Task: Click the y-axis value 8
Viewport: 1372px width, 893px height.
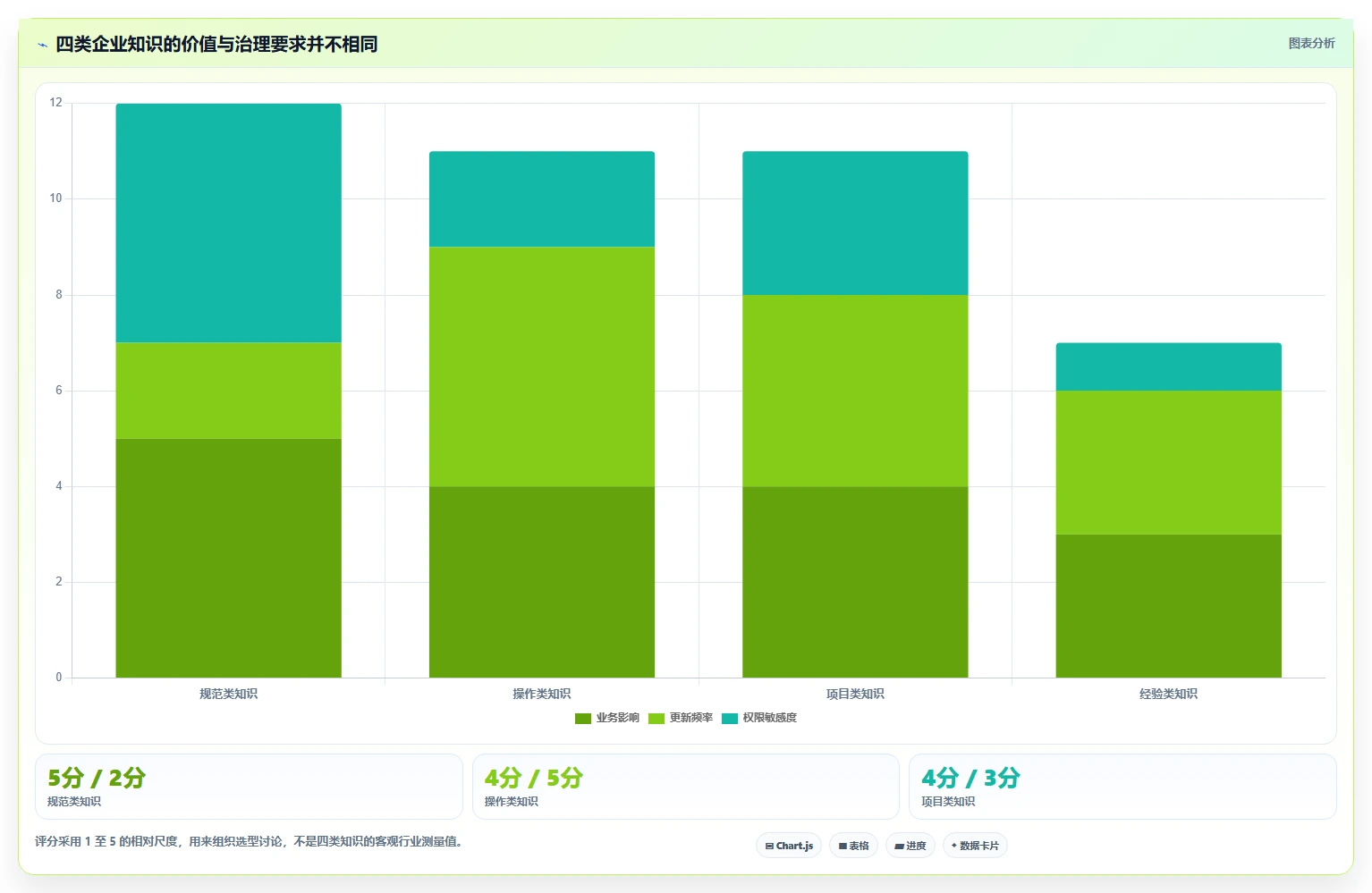Action: click(x=59, y=295)
